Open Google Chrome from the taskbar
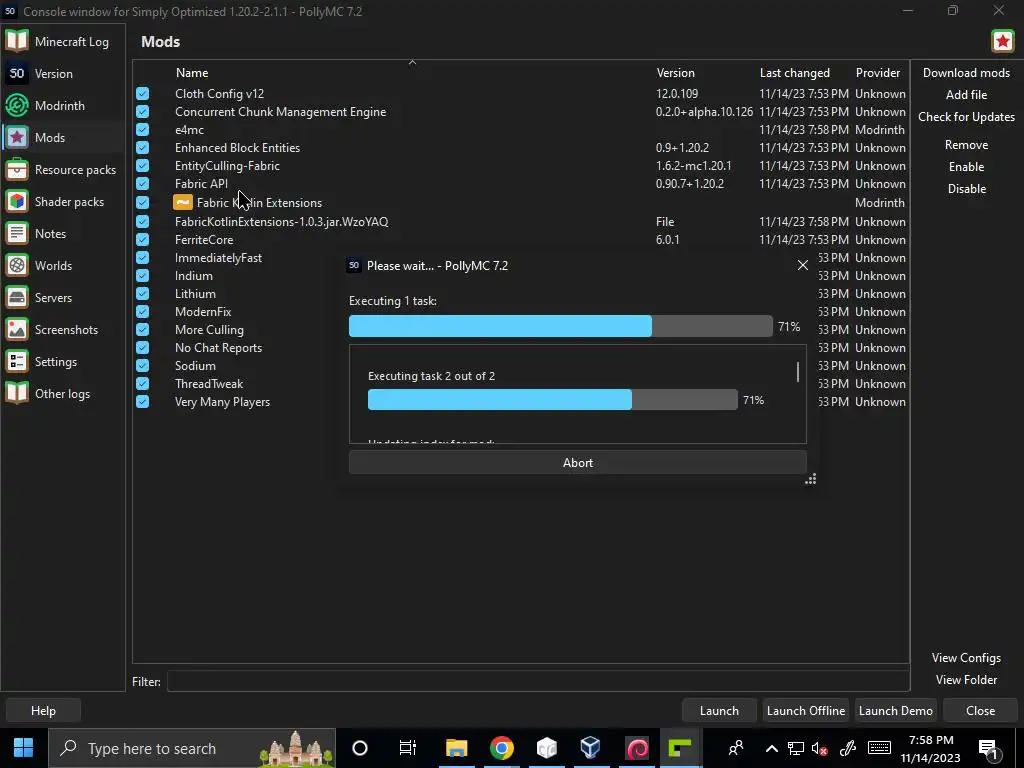The image size is (1024, 768). [x=502, y=748]
